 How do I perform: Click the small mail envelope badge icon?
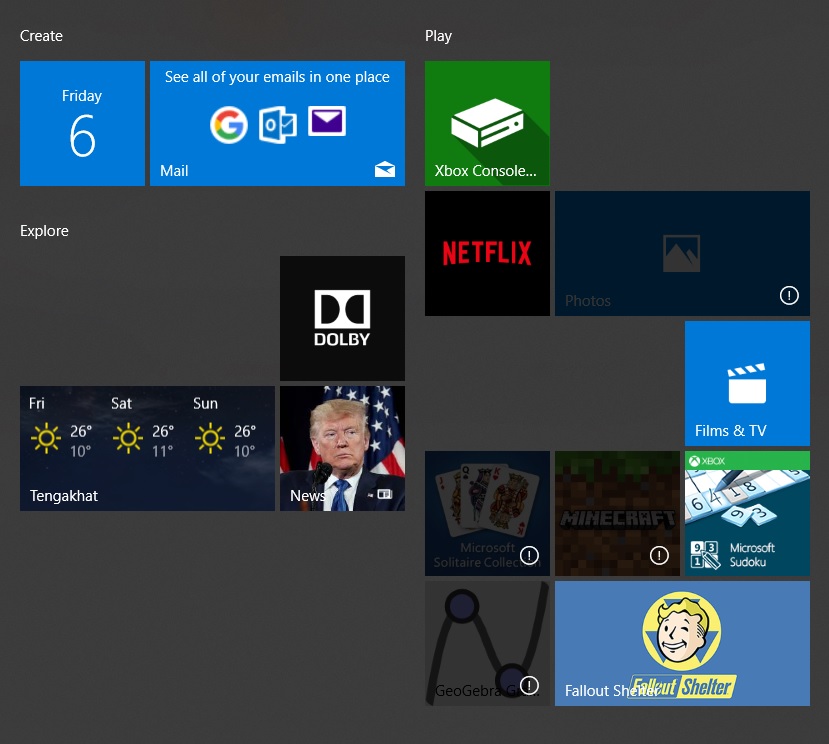click(385, 169)
